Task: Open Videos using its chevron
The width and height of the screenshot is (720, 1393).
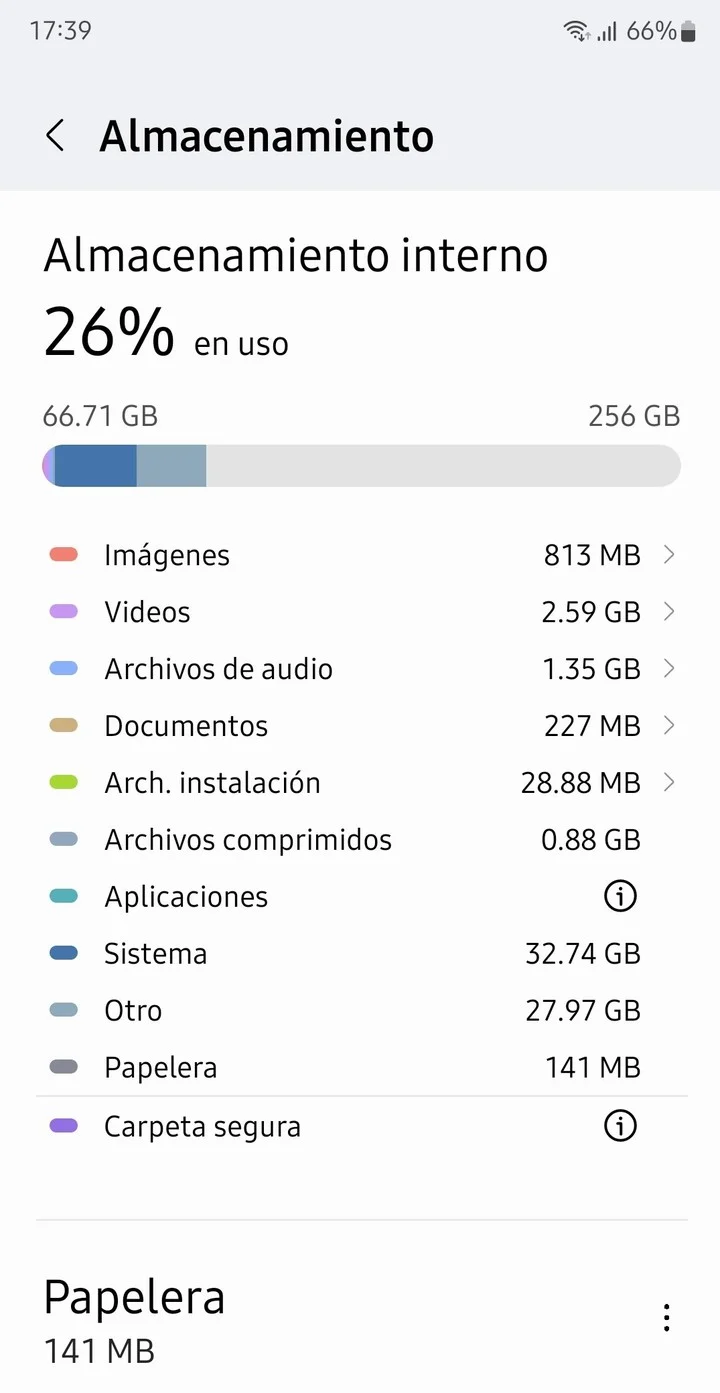Action: pyautogui.click(x=669, y=612)
